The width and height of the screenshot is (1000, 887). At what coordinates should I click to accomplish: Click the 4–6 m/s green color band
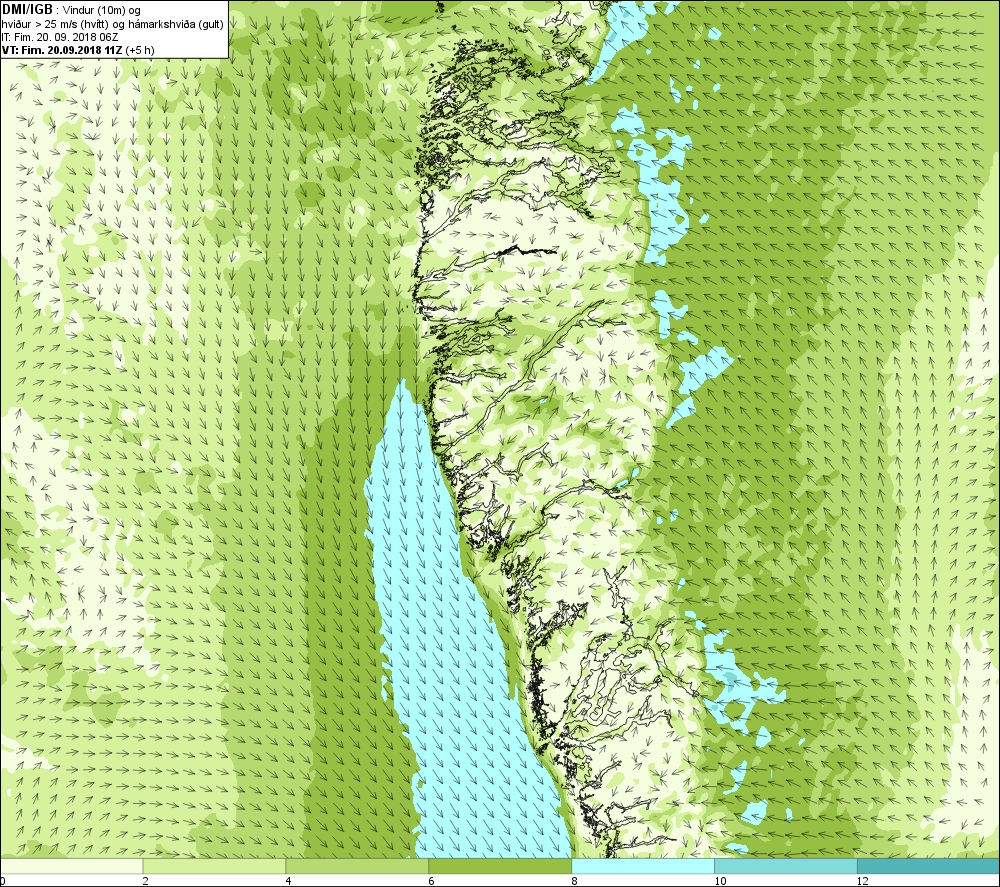pos(357,866)
